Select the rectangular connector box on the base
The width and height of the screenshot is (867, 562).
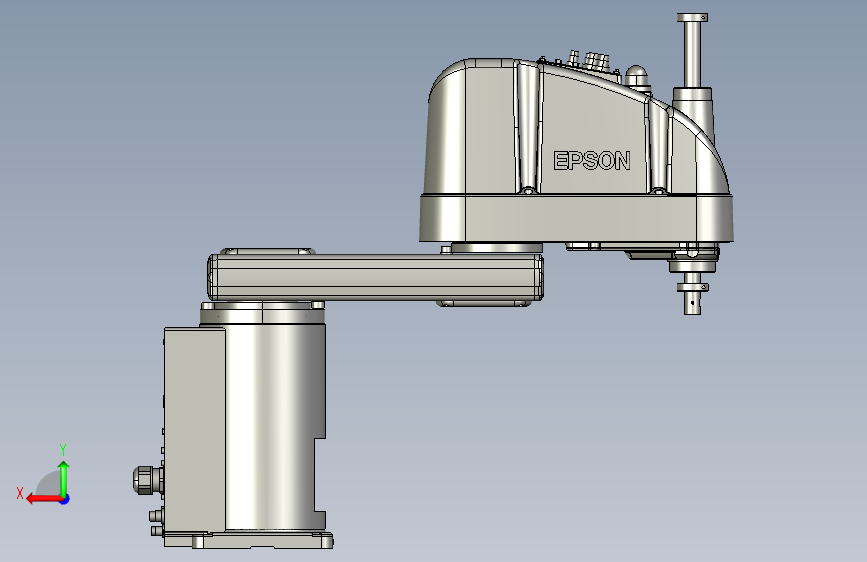(194, 430)
